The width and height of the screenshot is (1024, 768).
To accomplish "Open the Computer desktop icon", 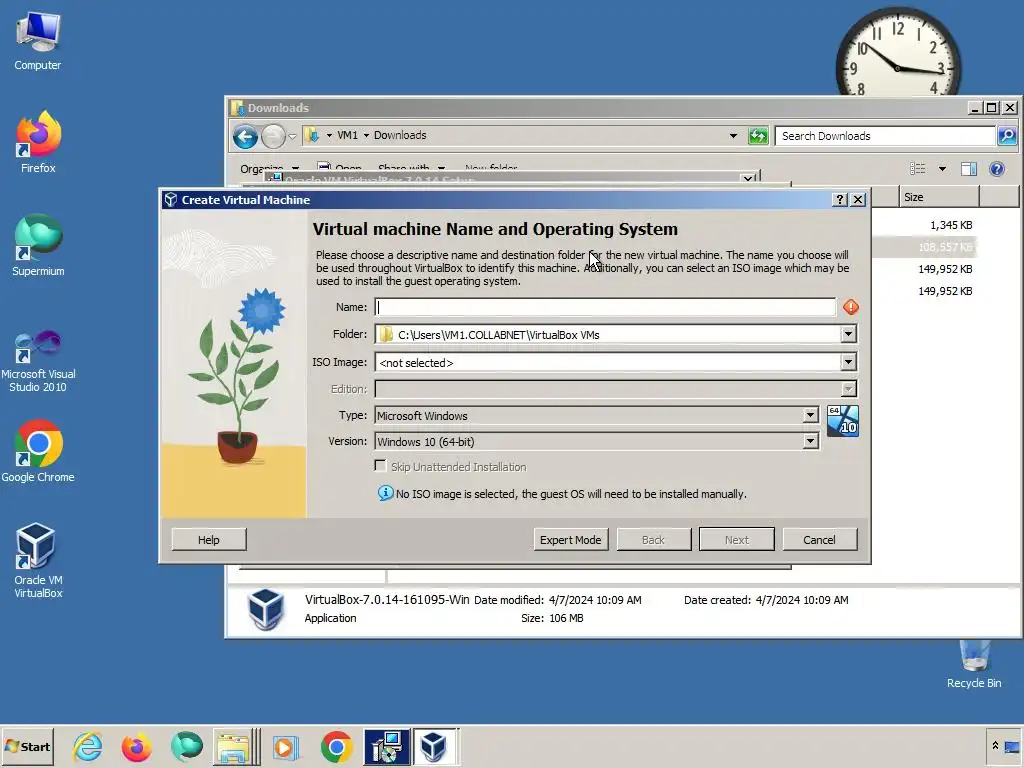I will pyautogui.click(x=37, y=42).
